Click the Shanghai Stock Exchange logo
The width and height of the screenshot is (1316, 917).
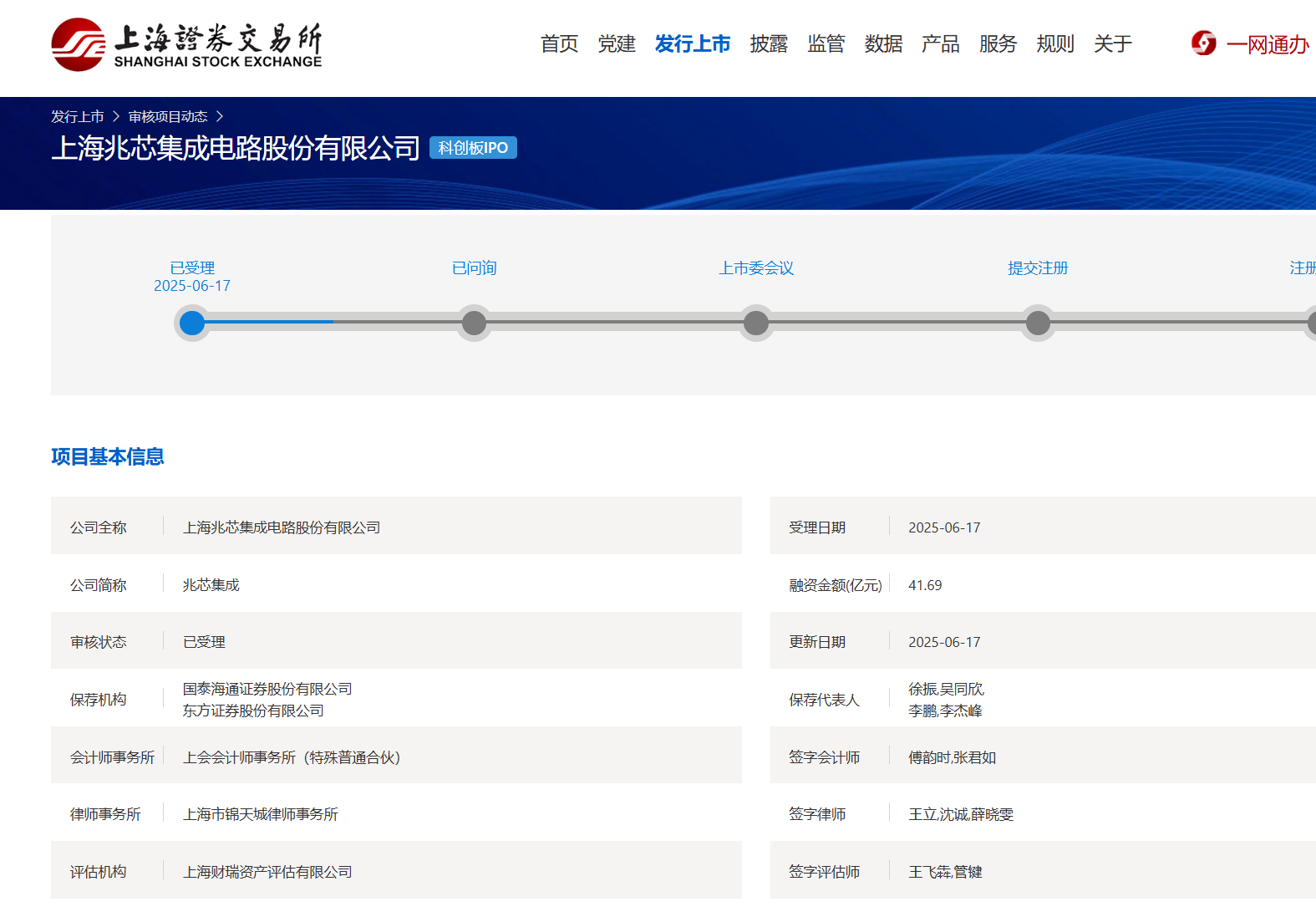(186, 44)
